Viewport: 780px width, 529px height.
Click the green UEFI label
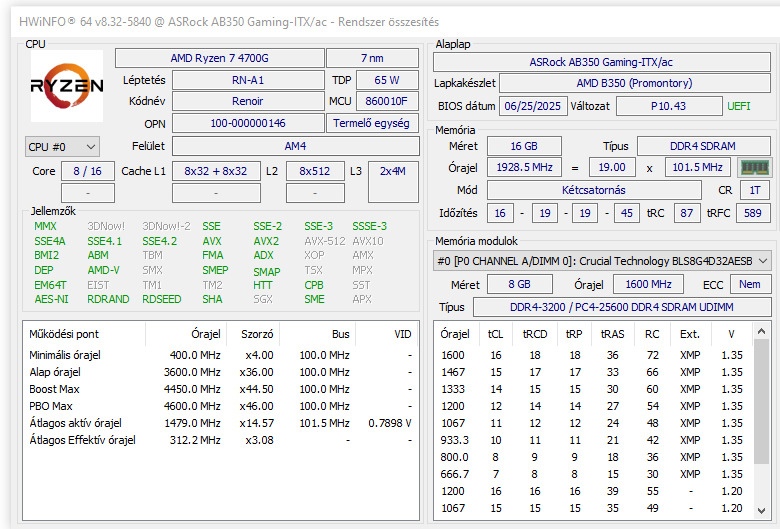739,106
